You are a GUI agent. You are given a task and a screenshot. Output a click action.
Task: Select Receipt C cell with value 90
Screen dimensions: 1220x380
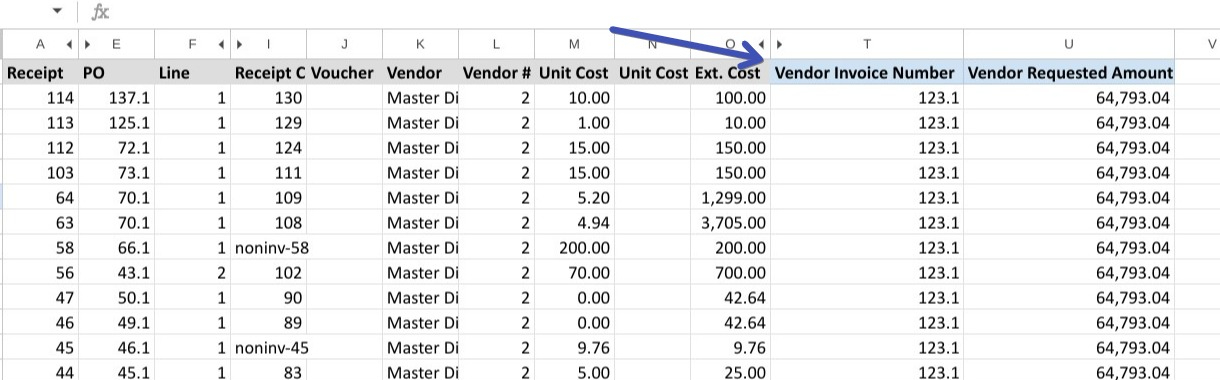269,298
